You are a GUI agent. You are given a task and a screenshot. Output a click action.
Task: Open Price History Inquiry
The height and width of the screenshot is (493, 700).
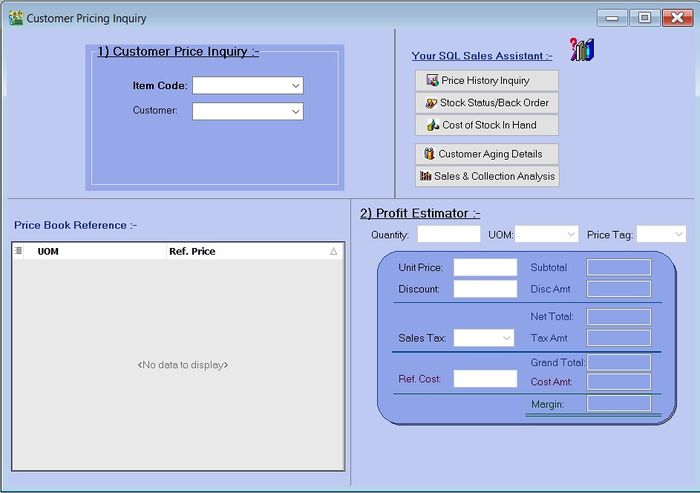click(486, 81)
